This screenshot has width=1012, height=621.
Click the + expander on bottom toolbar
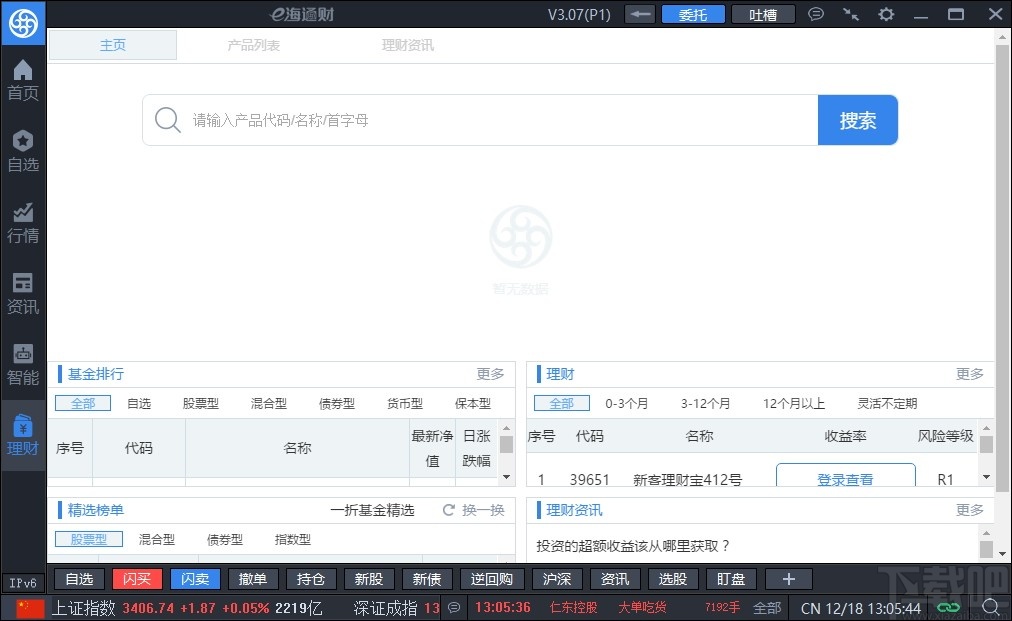[x=788, y=578]
